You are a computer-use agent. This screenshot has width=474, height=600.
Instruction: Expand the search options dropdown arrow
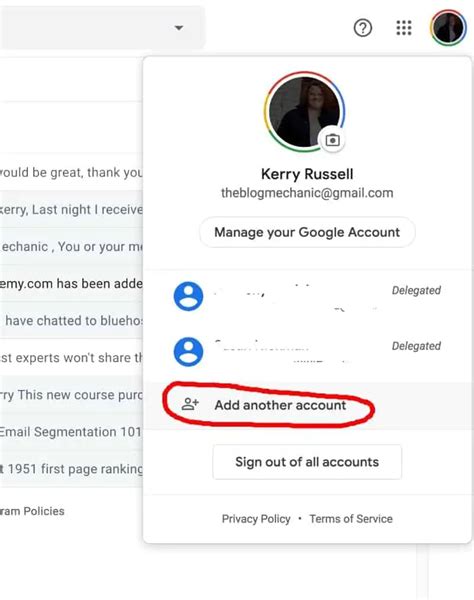[179, 28]
